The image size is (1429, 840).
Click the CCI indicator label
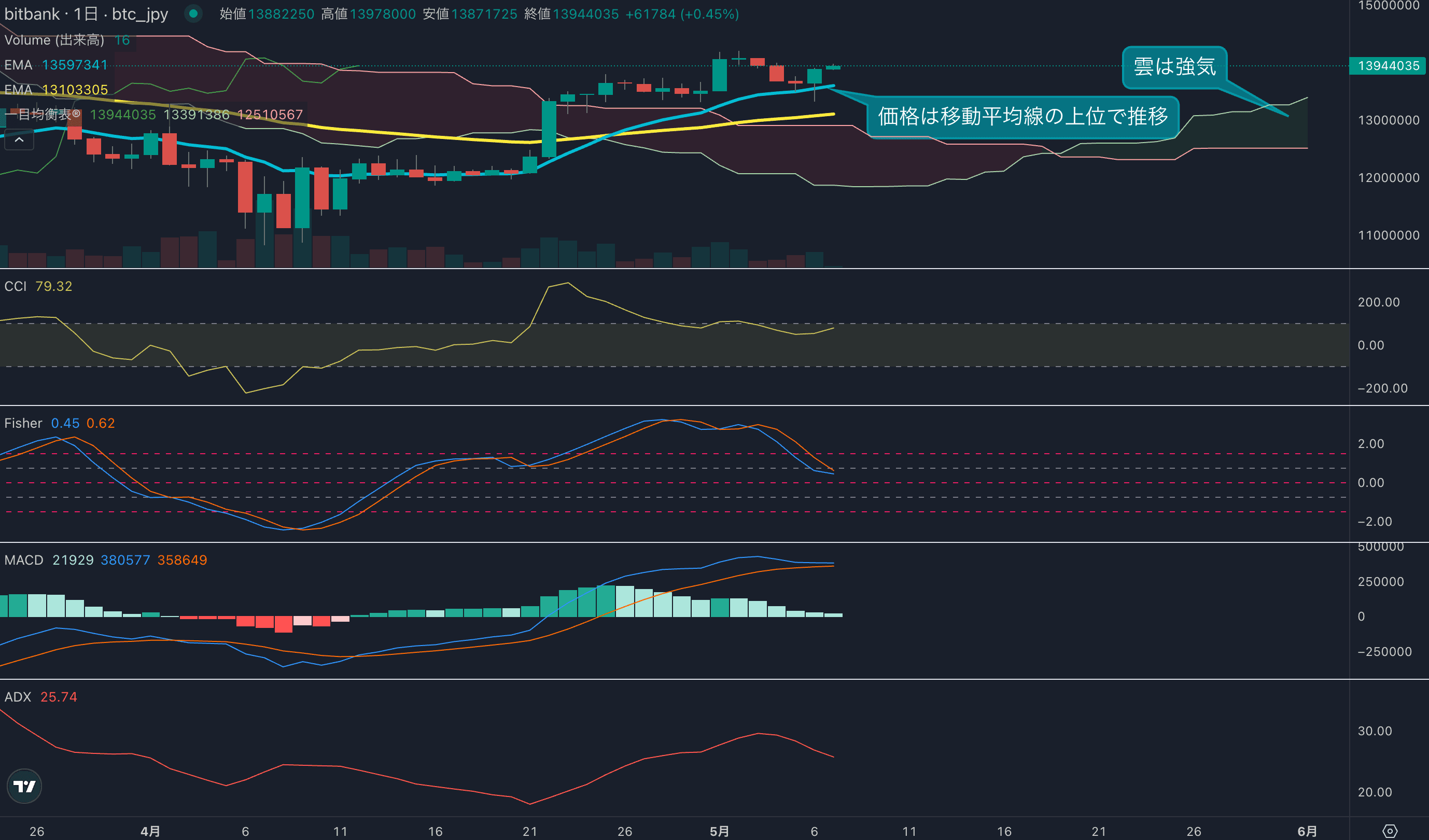16,286
